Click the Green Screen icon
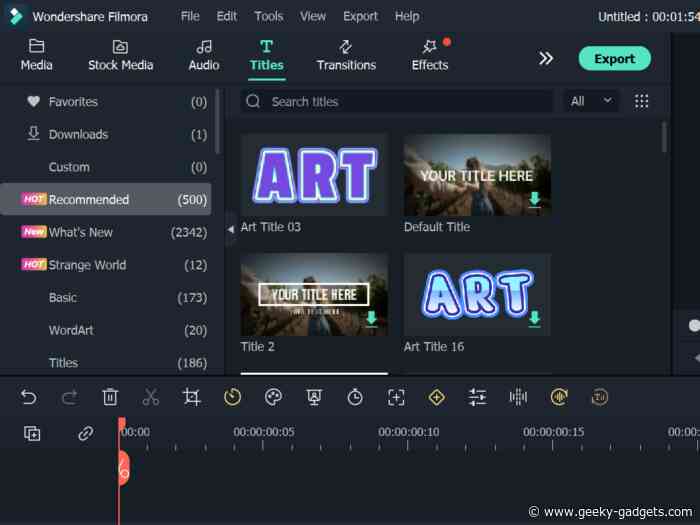The image size is (700, 525). pyautogui.click(x=314, y=396)
